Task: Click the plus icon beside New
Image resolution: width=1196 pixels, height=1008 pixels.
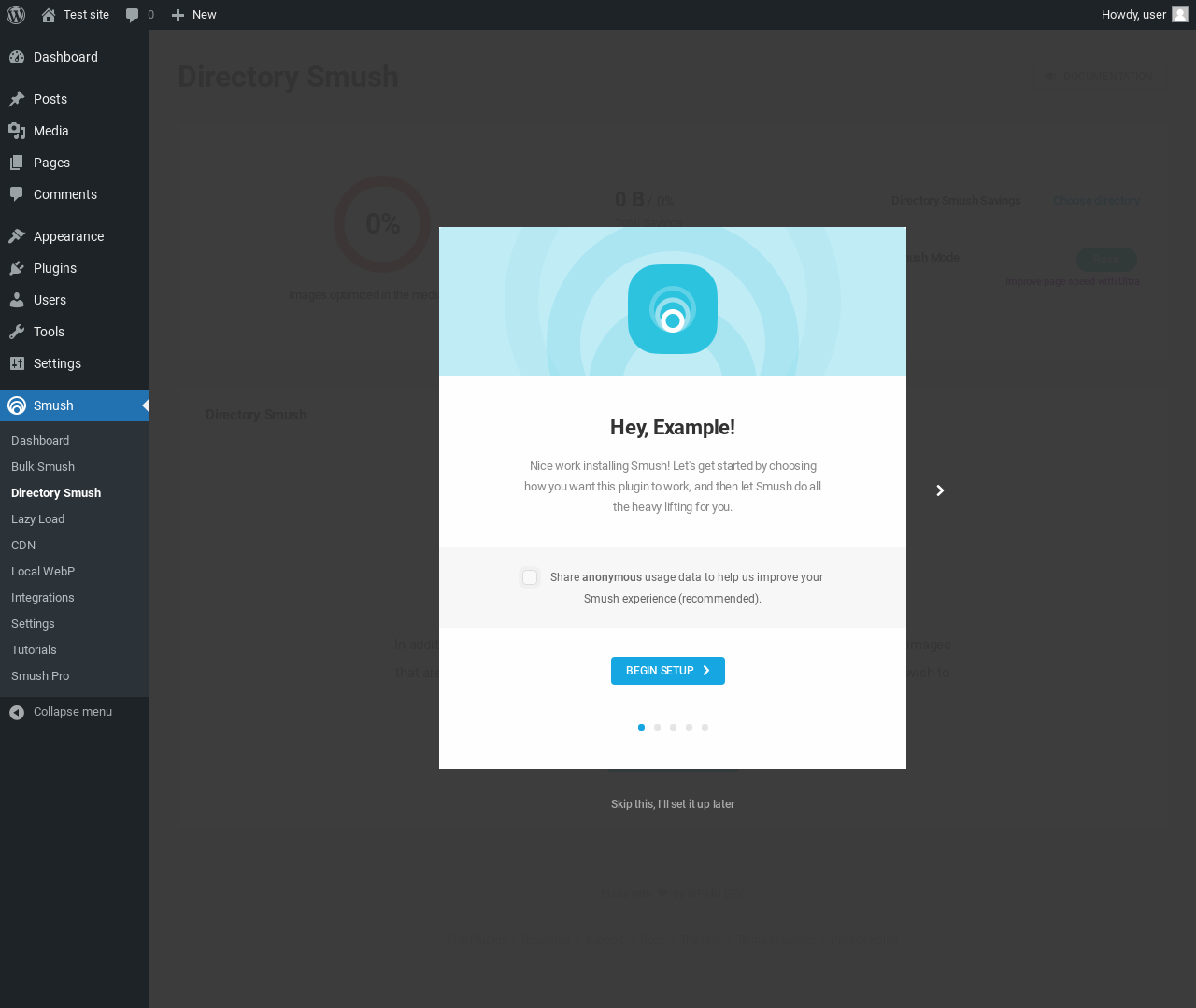Action: (178, 15)
